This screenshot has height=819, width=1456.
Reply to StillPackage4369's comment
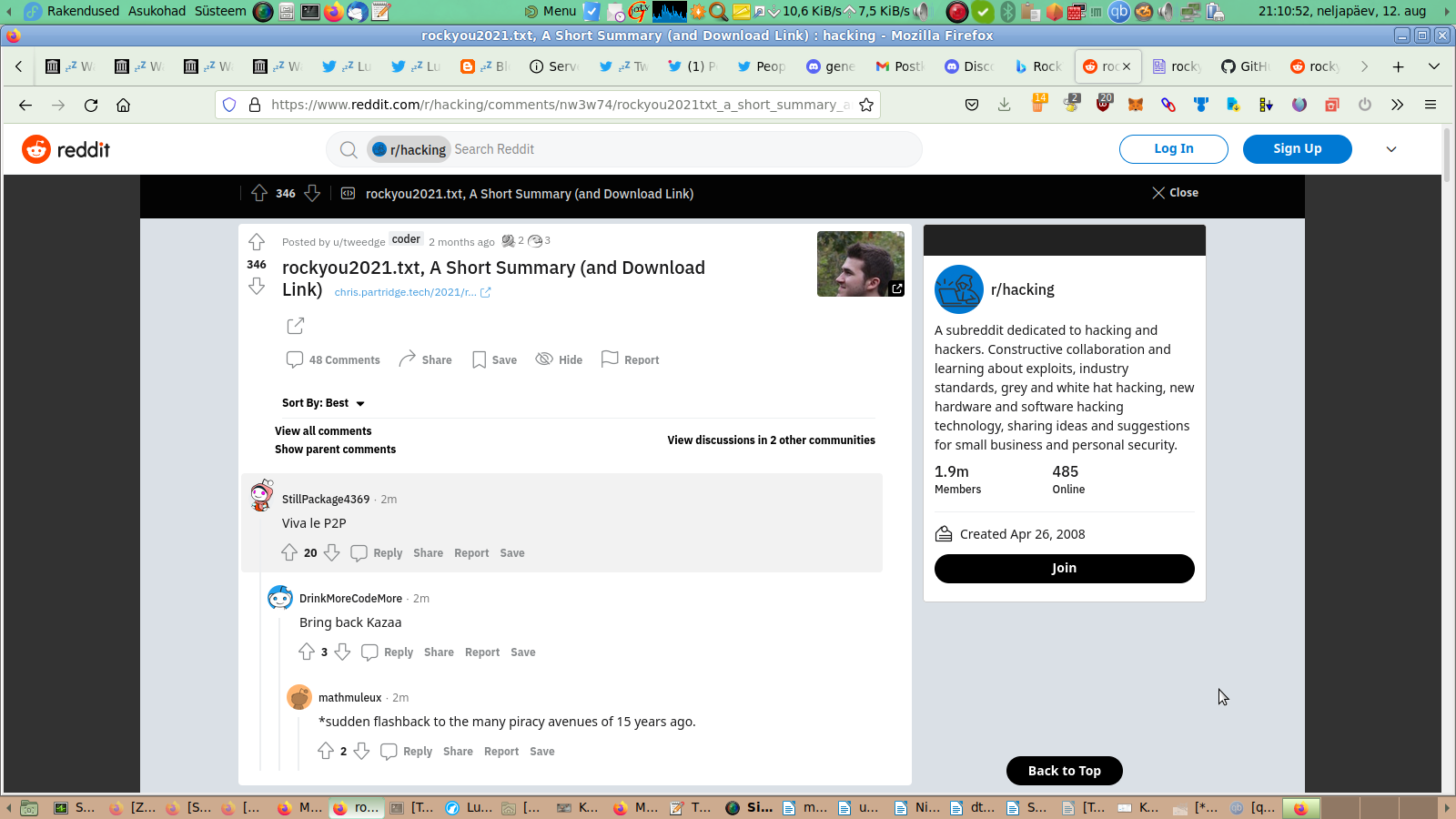pyautogui.click(x=377, y=552)
